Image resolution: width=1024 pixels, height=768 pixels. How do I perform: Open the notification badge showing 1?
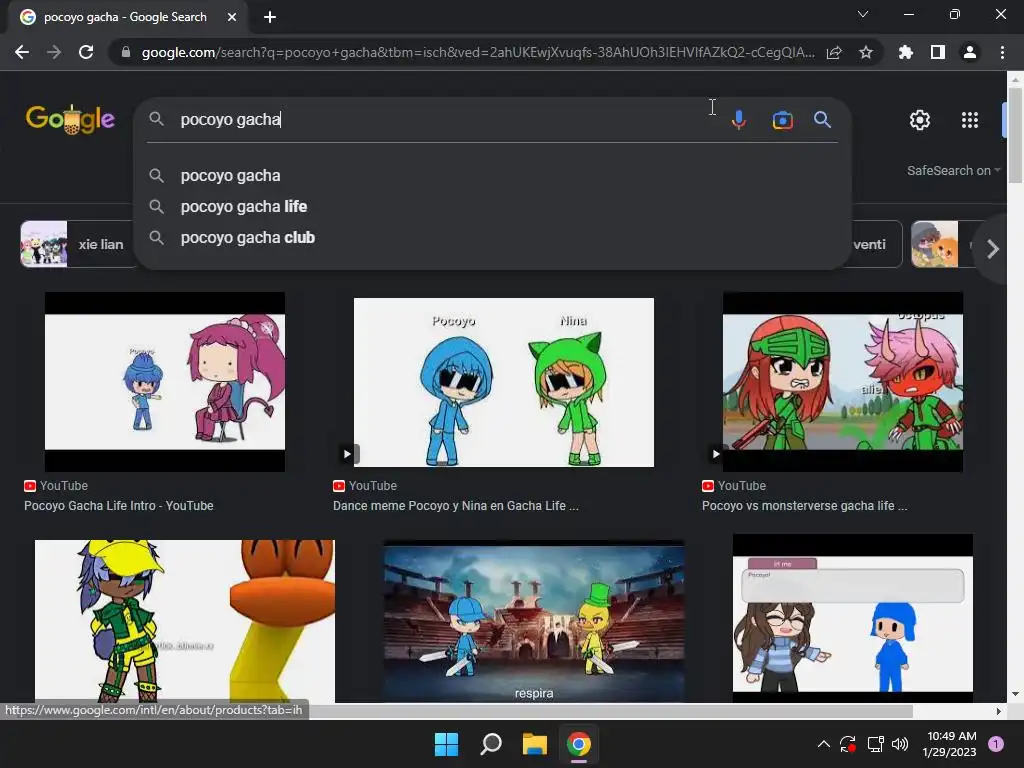tap(996, 744)
